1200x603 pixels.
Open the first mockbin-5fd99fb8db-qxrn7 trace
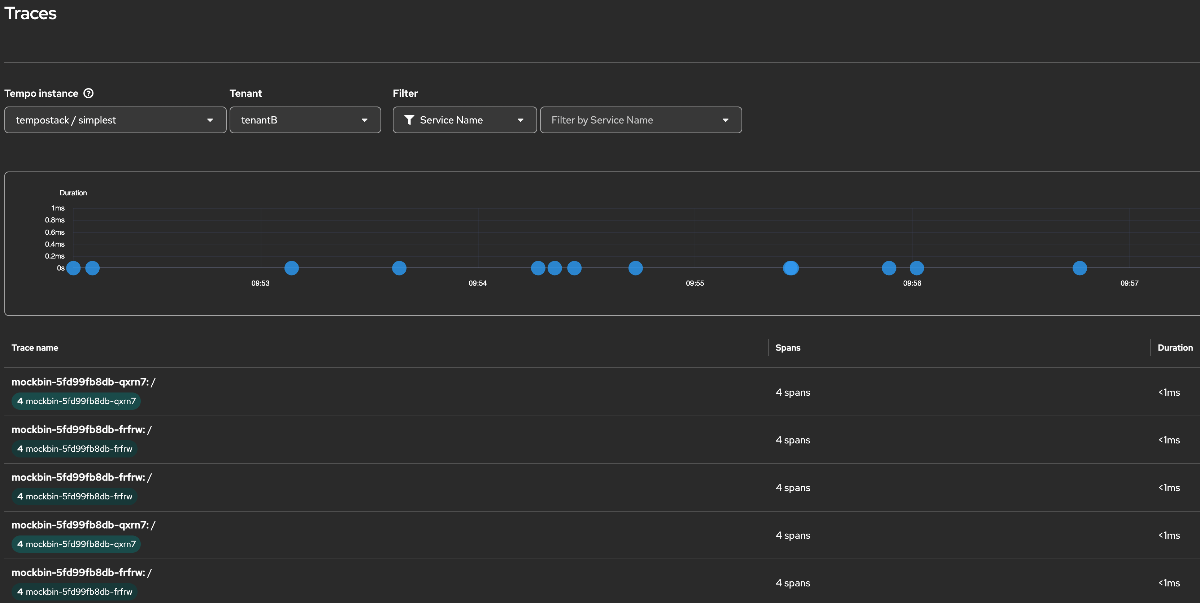83,382
